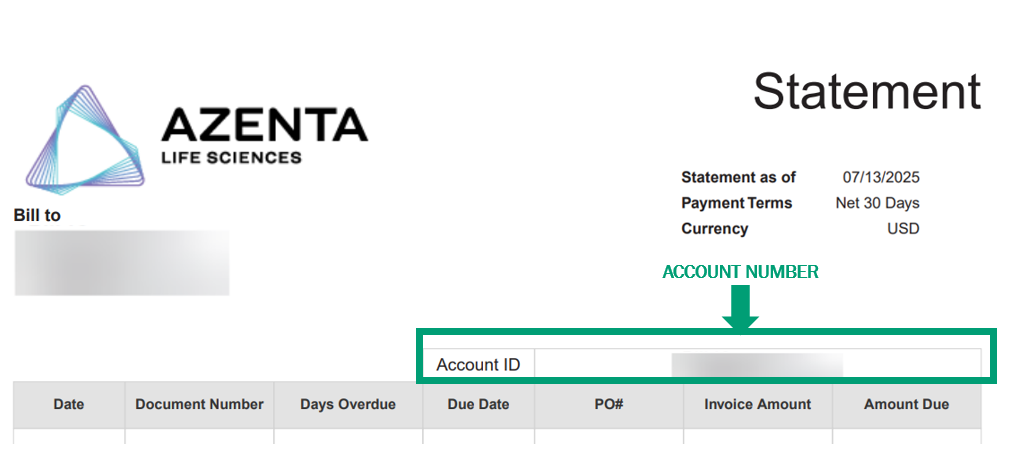The width and height of the screenshot is (1025, 469).
Task: Click the Date column header
Action: tap(69, 404)
